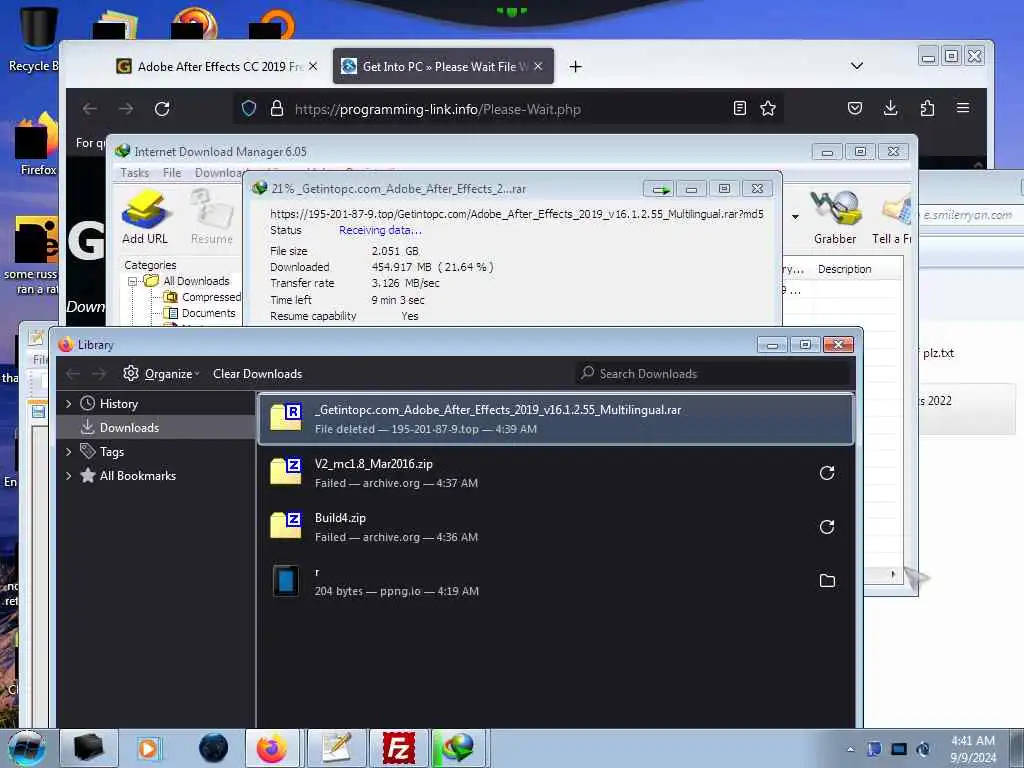
Task: Open Internet Download Manager taskbar icon
Action: 457,748
